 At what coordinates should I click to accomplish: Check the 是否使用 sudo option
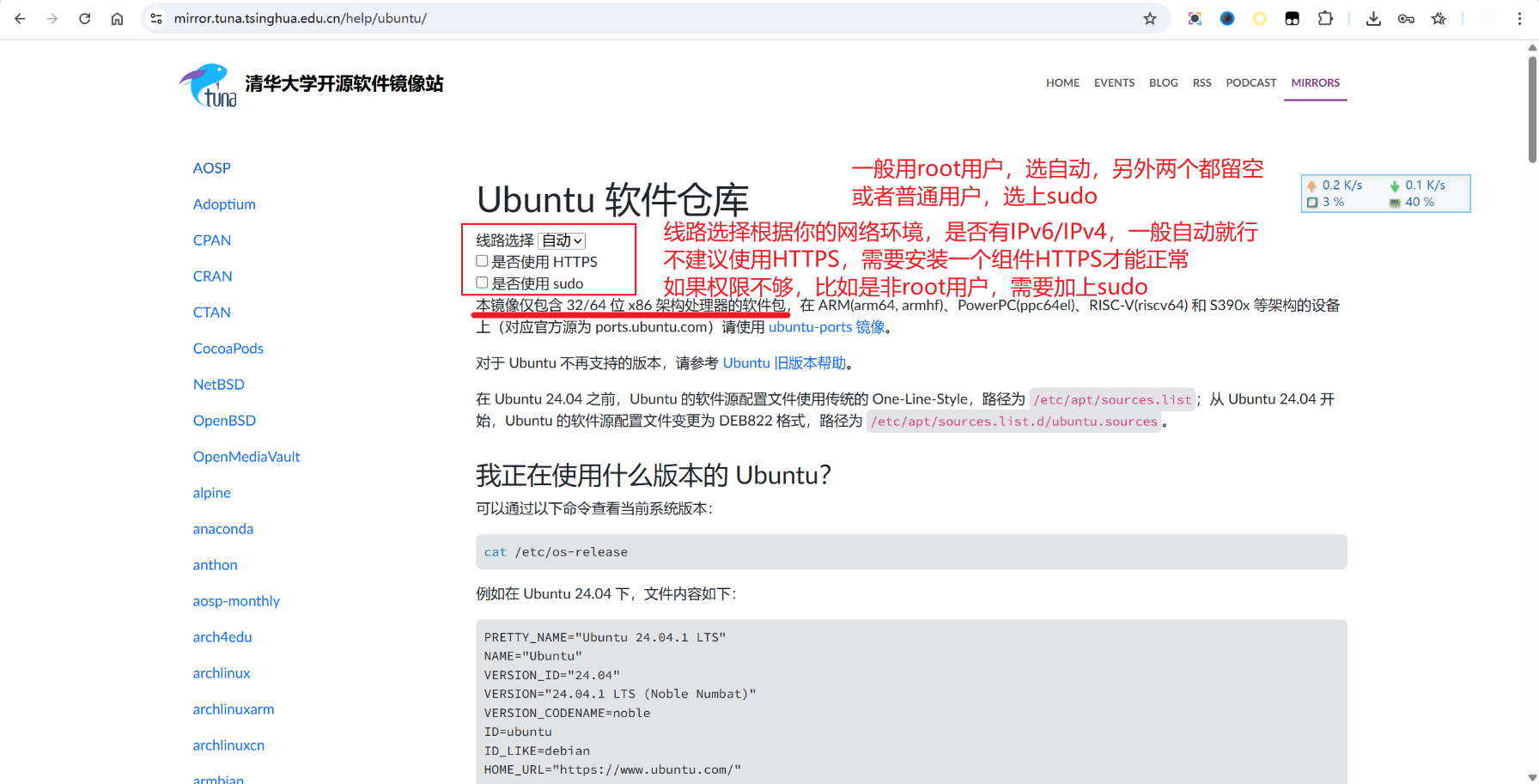pyautogui.click(x=482, y=282)
